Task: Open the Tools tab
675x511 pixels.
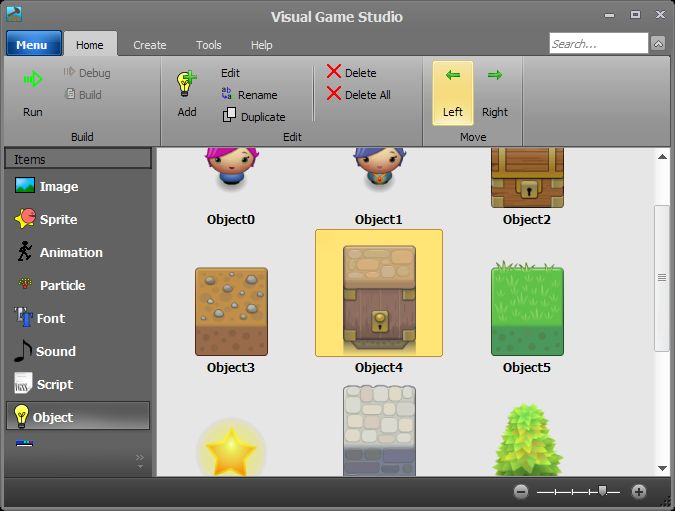Action: tap(209, 45)
